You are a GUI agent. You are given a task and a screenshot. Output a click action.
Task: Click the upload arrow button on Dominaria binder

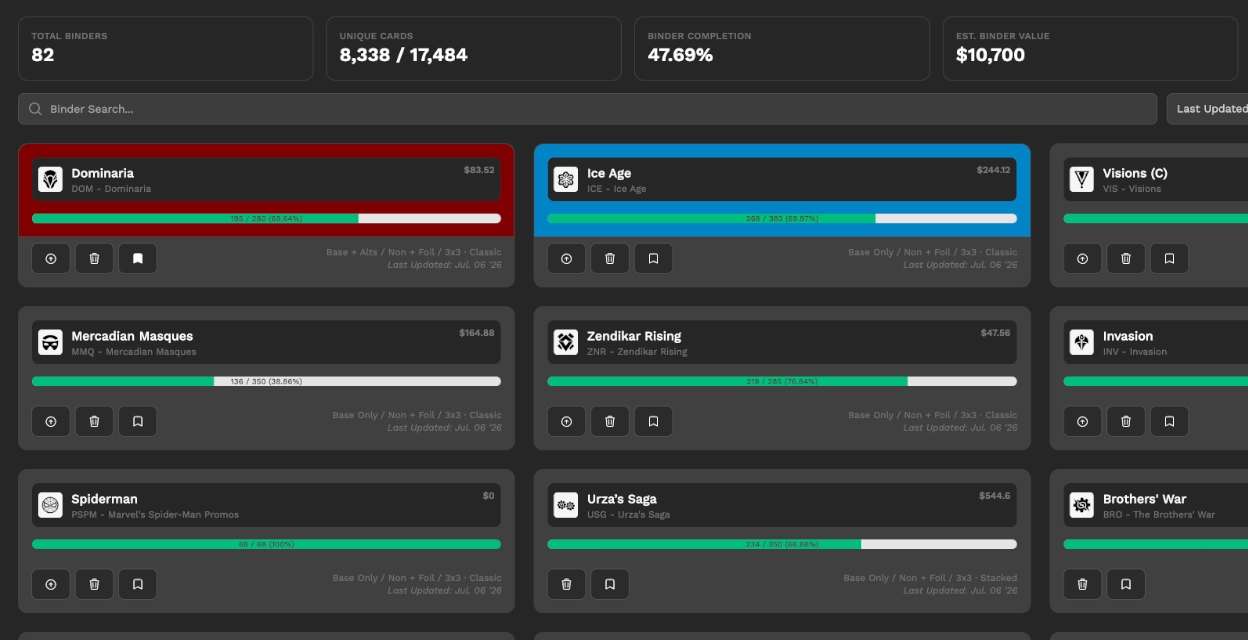tap(51, 259)
